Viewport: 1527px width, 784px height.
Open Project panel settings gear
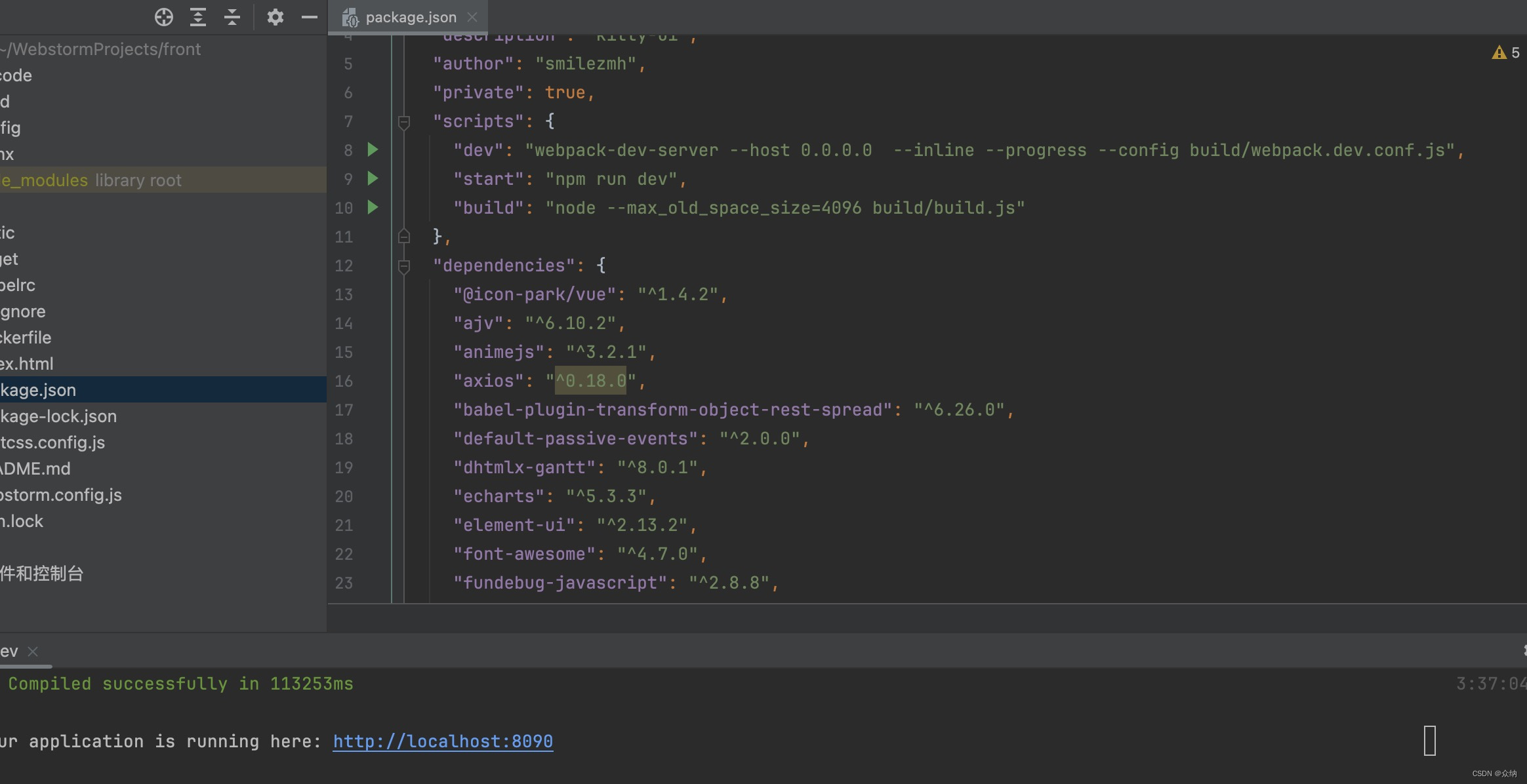click(275, 17)
